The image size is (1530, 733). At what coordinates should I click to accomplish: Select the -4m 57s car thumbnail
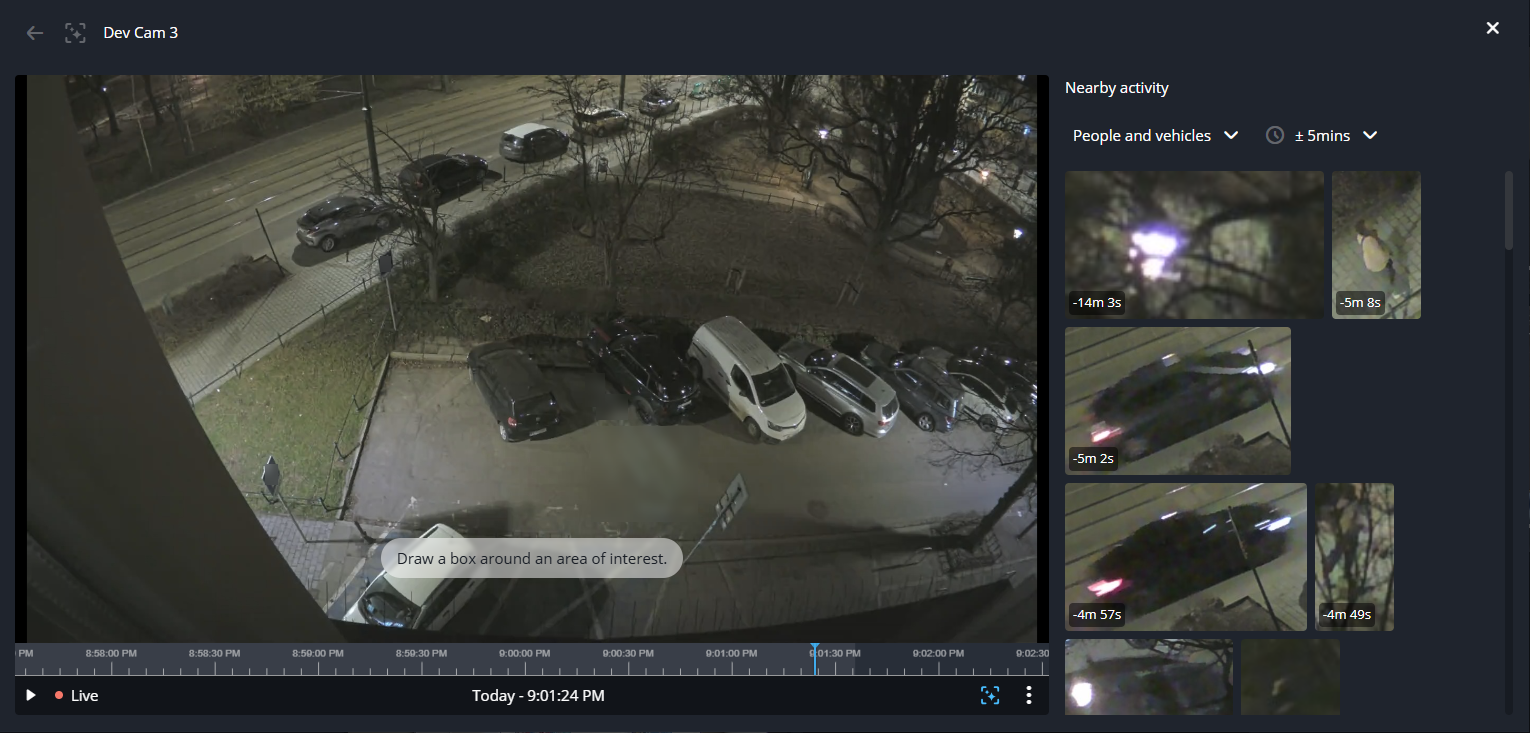pyautogui.click(x=1185, y=556)
